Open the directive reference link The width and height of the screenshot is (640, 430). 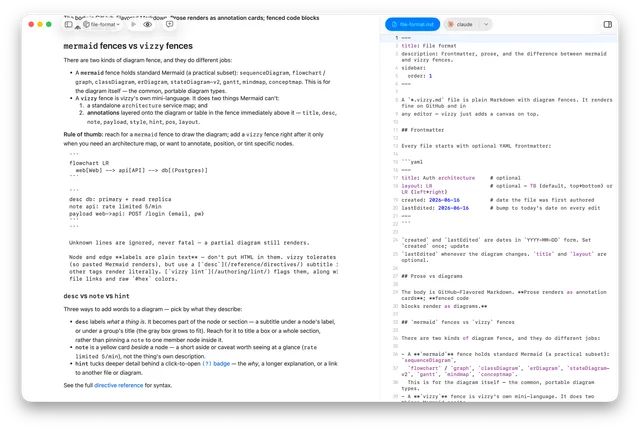[118, 385]
